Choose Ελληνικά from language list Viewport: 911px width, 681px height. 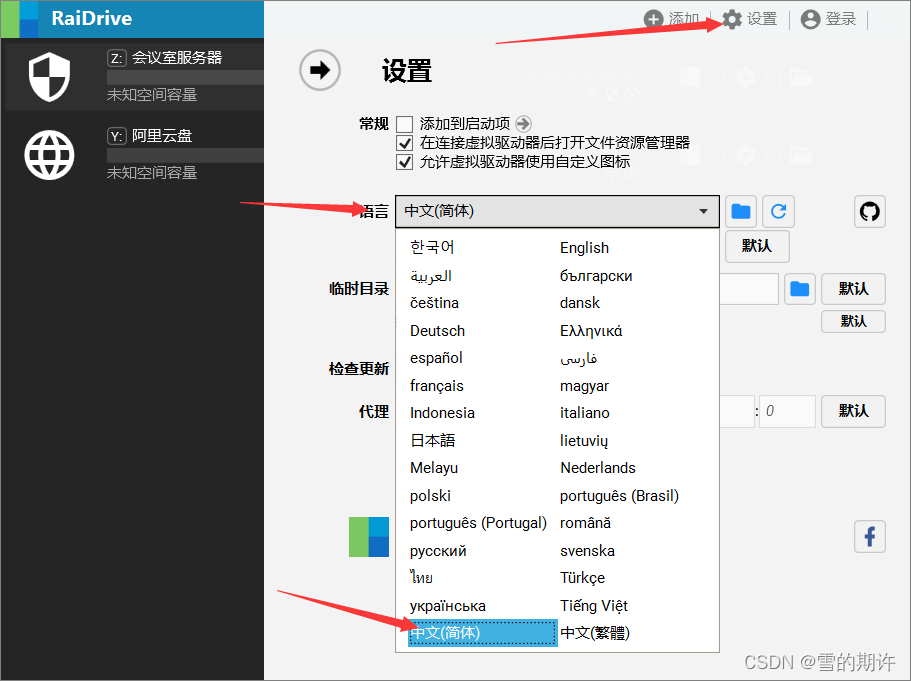coord(591,331)
